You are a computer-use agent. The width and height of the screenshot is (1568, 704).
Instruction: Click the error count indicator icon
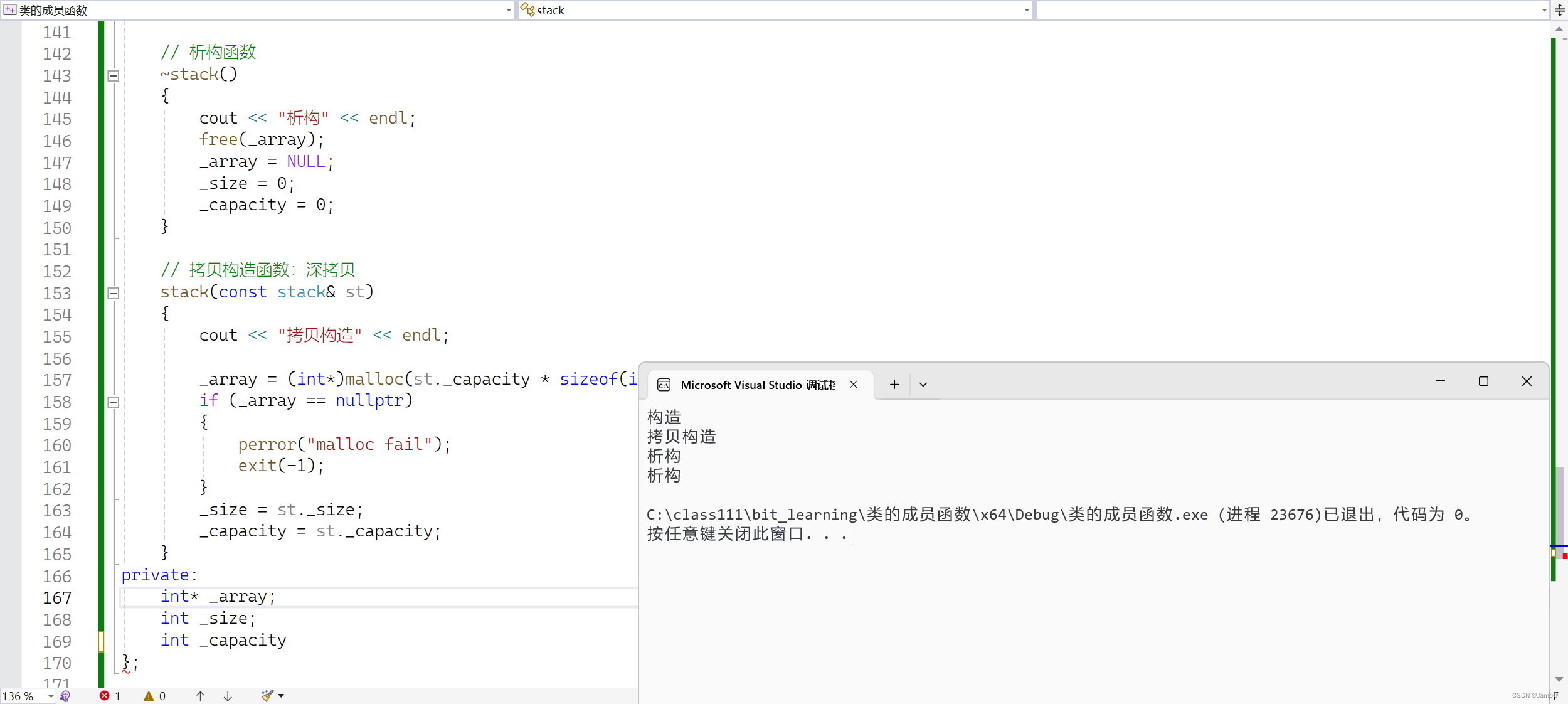(105, 695)
